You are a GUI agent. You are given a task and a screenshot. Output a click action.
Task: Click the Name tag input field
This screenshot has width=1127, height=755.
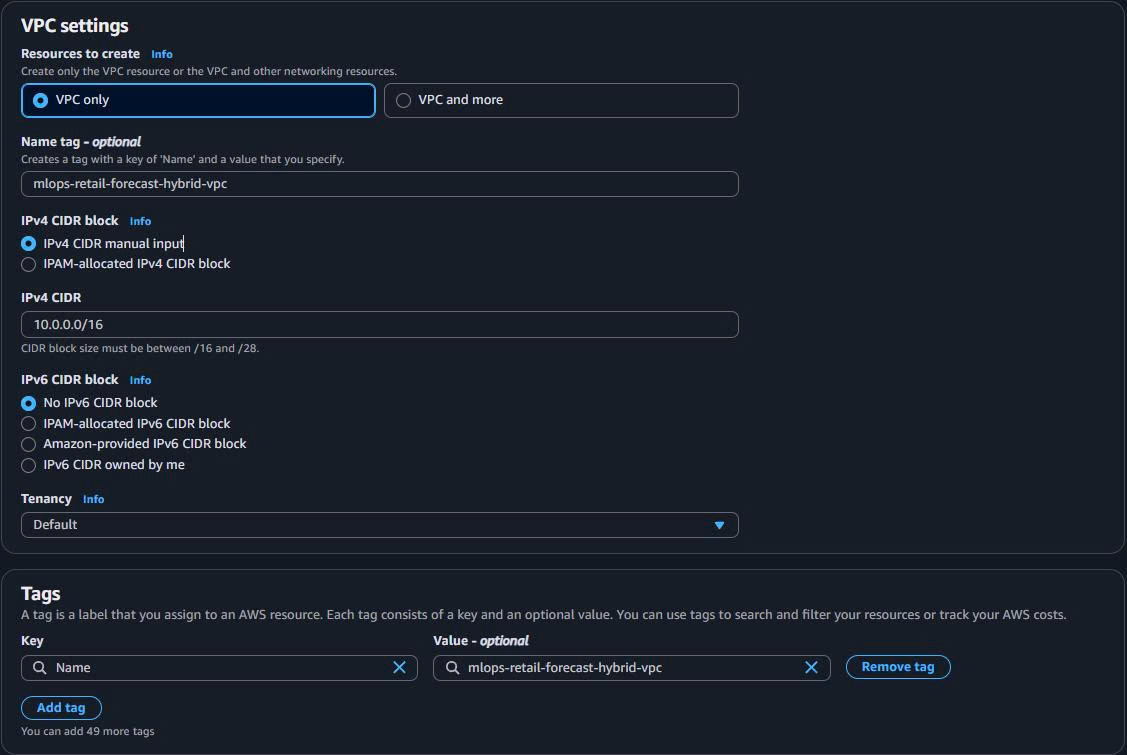[x=379, y=184]
